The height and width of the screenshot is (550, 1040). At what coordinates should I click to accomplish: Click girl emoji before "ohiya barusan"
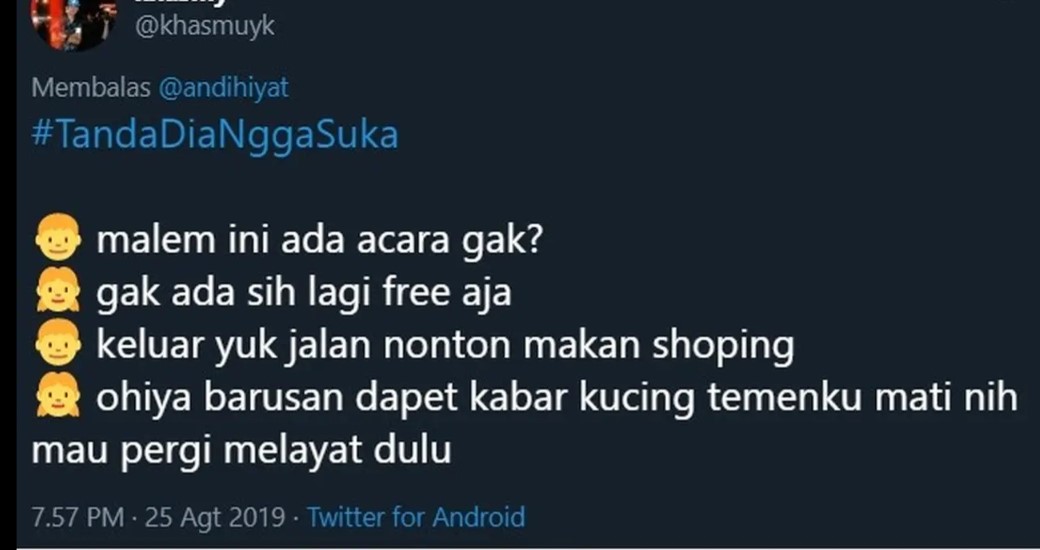coord(58,395)
